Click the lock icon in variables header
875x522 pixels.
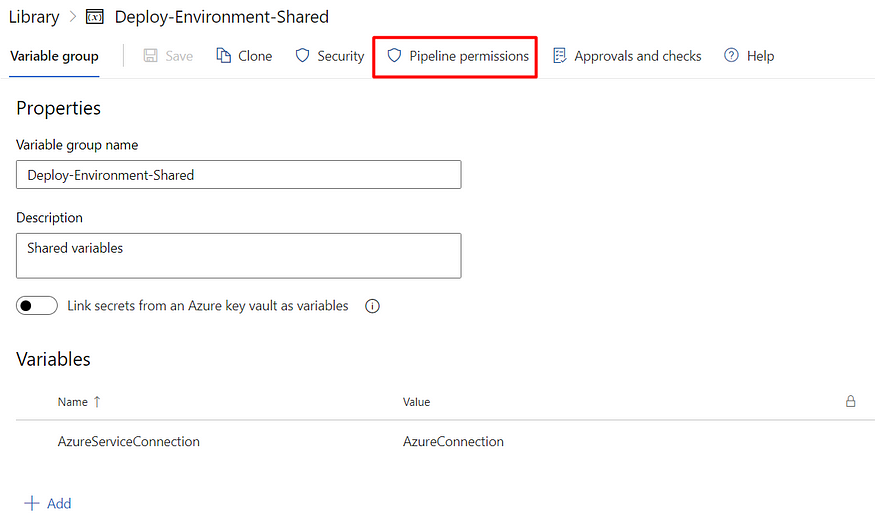click(x=850, y=402)
